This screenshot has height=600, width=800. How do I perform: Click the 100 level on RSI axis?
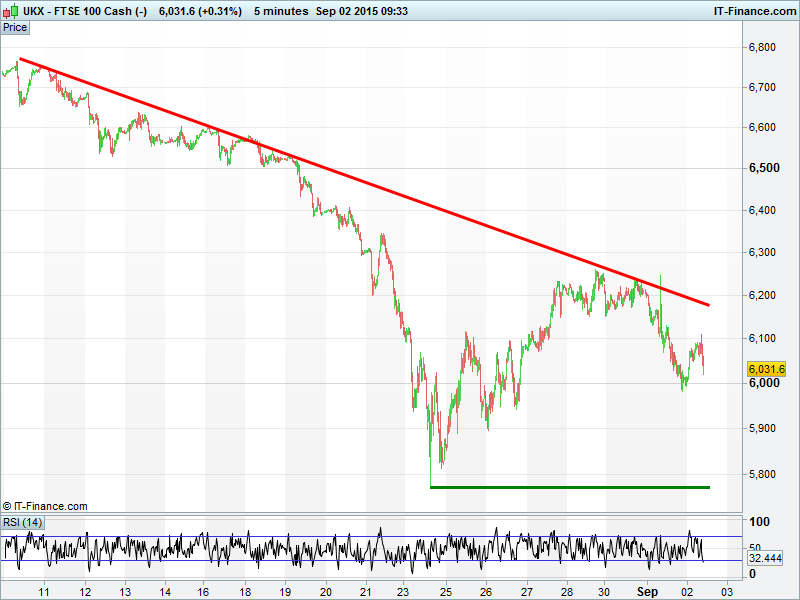point(759,522)
